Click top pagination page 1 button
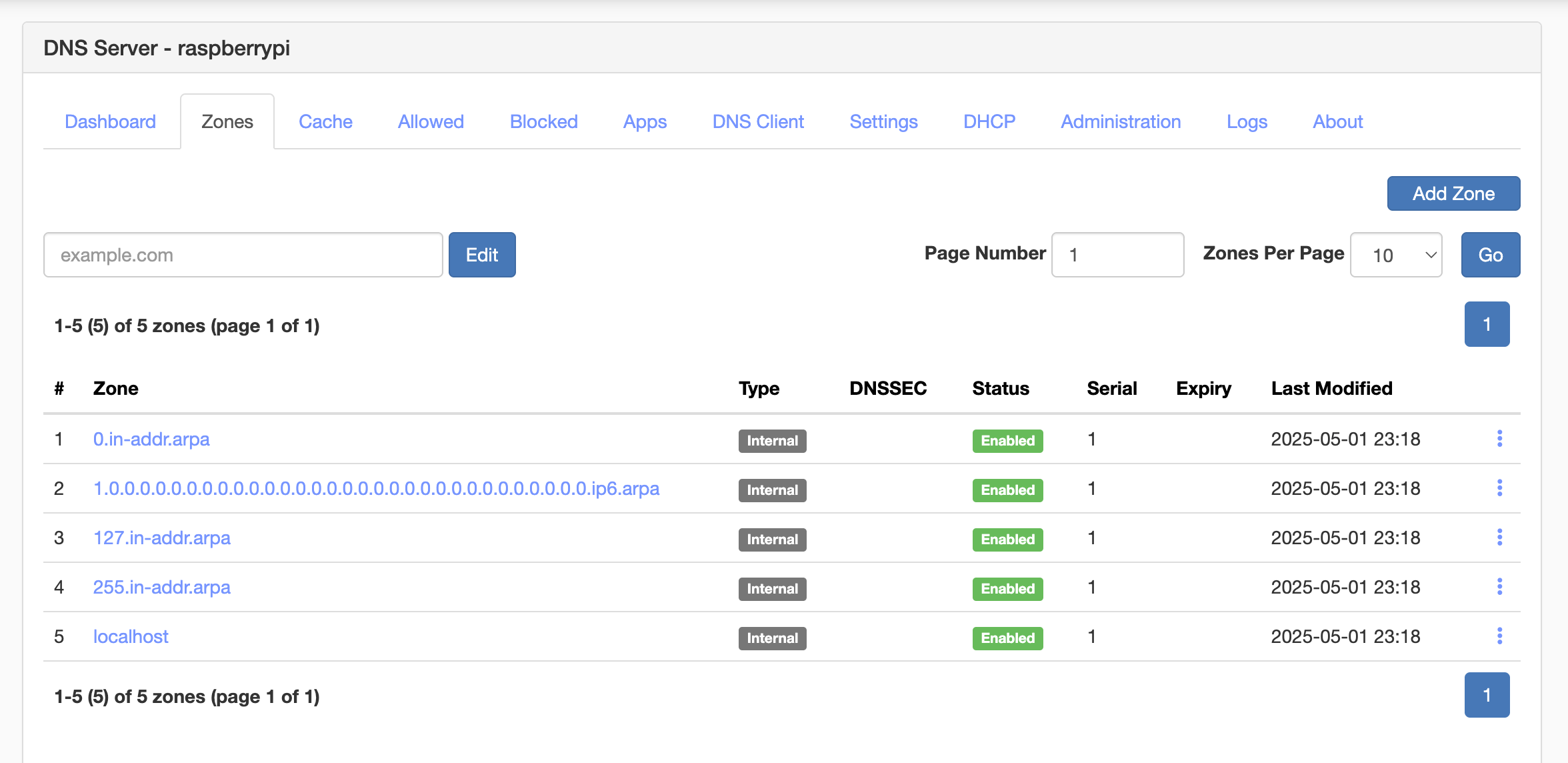Viewport: 1568px width, 763px height. (1487, 324)
